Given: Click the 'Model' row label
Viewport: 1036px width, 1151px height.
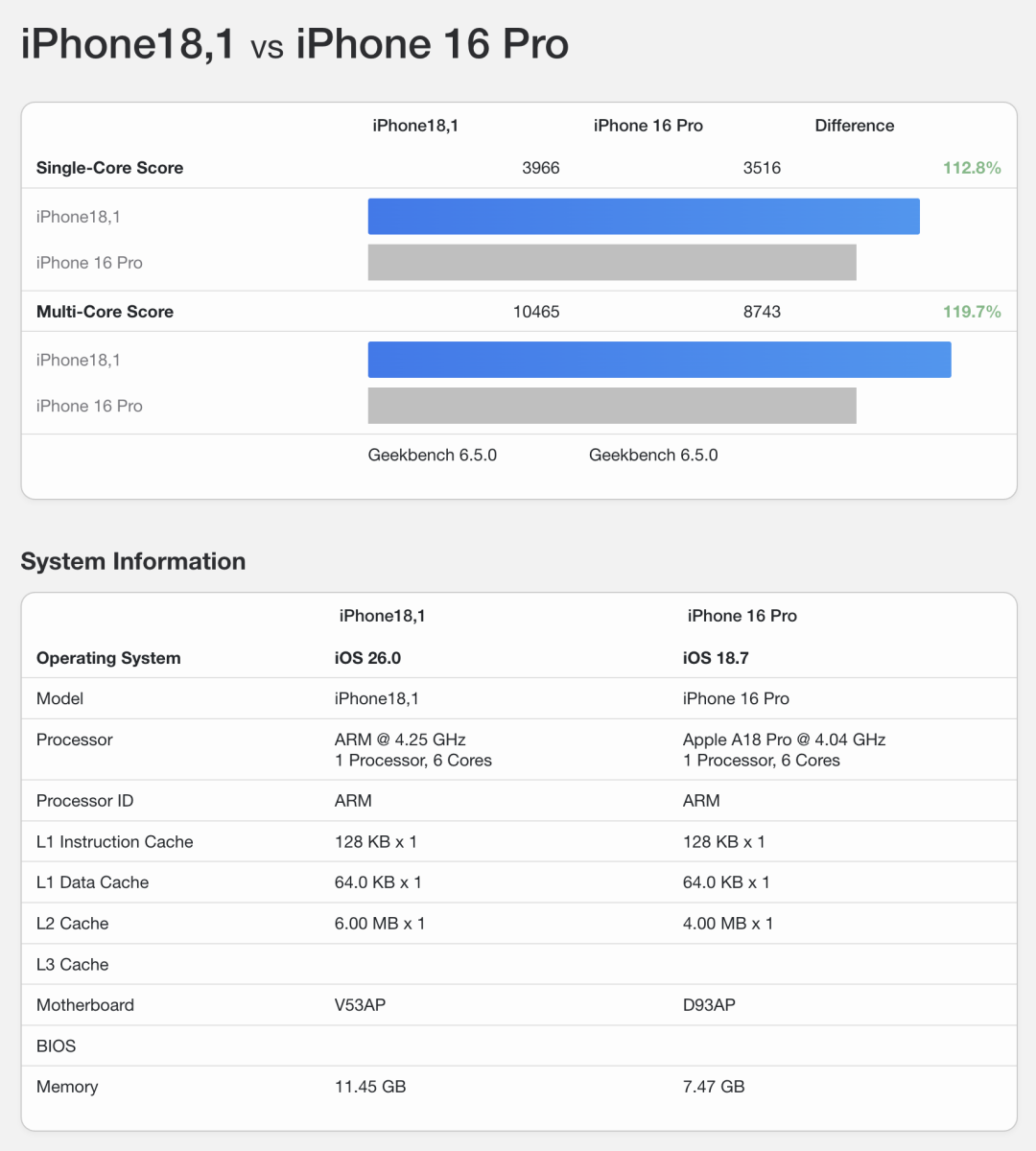Looking at the screenshot, I should pos(59,698).
